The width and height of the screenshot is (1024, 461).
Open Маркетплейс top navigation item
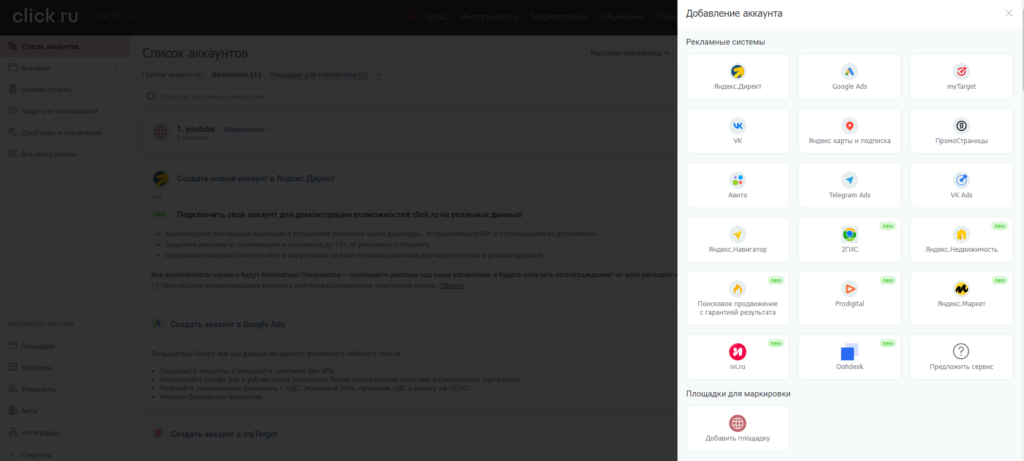(560, 16)
